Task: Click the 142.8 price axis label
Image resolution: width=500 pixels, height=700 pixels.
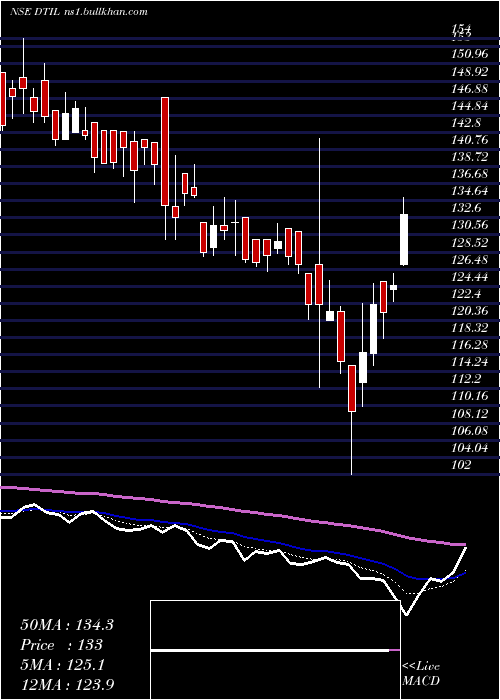Action: click(x=464, y=123)
